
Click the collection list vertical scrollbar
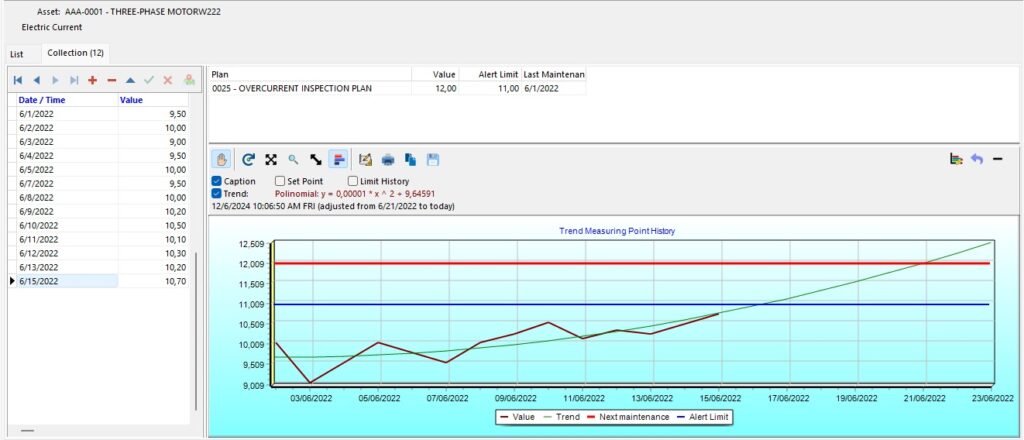(196, 330)
